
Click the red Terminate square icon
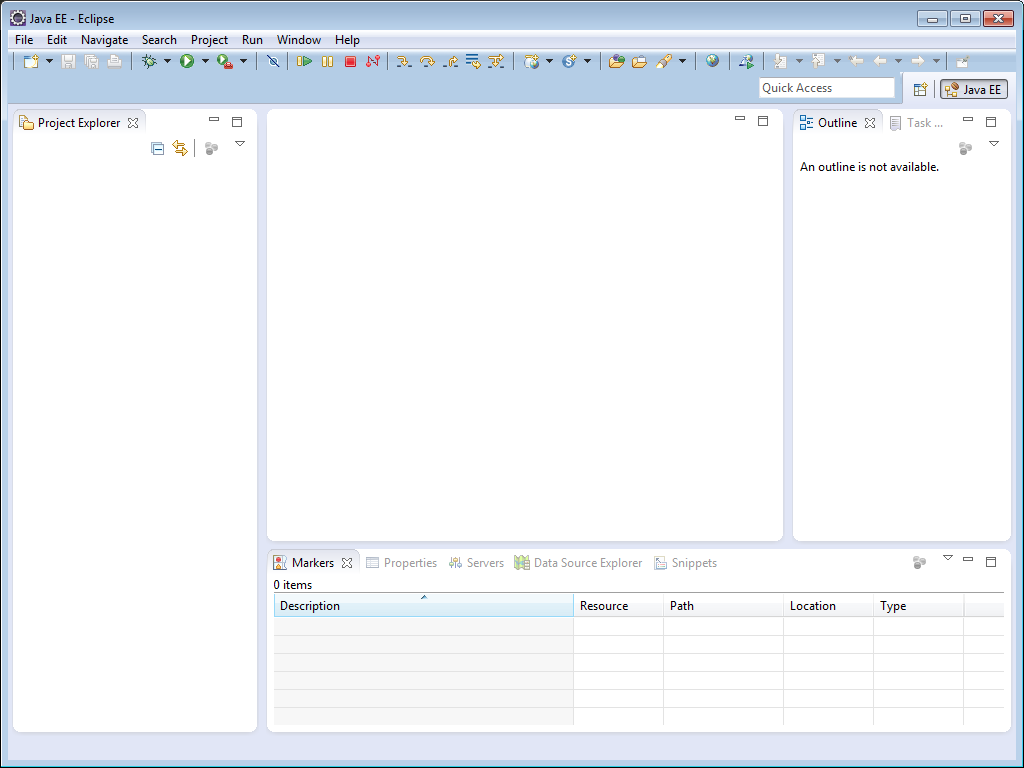tap(350, 61)
